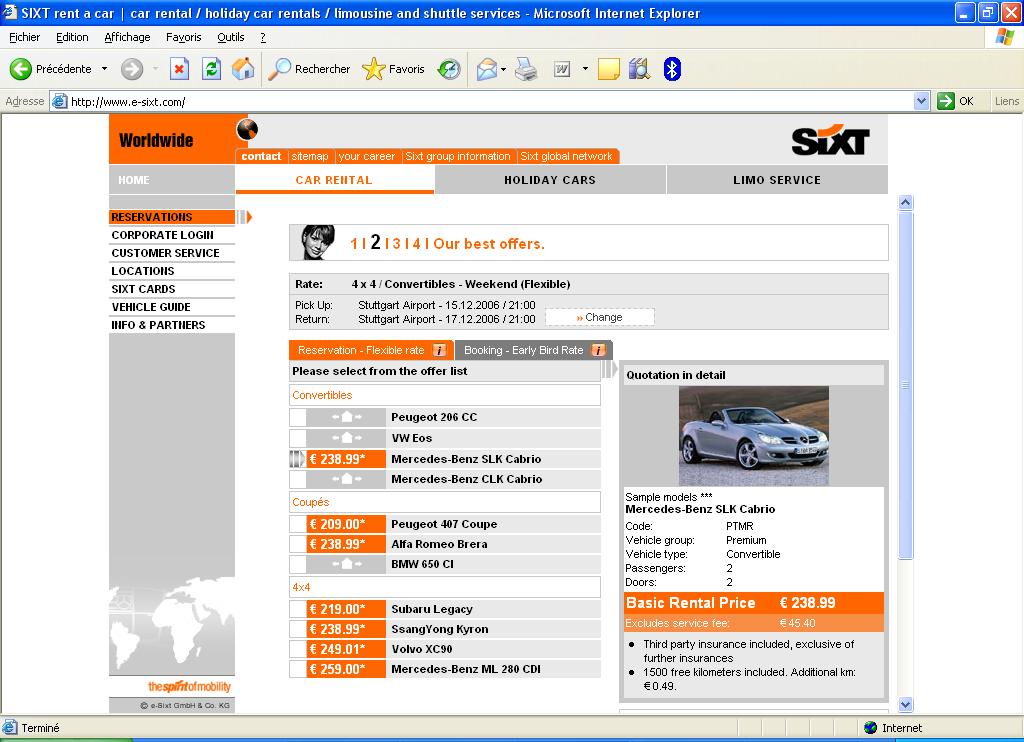This screenshot has height=742, width=1024.
Task: Click info icon on Early Bird Rate tab
Action: (598, 350)
